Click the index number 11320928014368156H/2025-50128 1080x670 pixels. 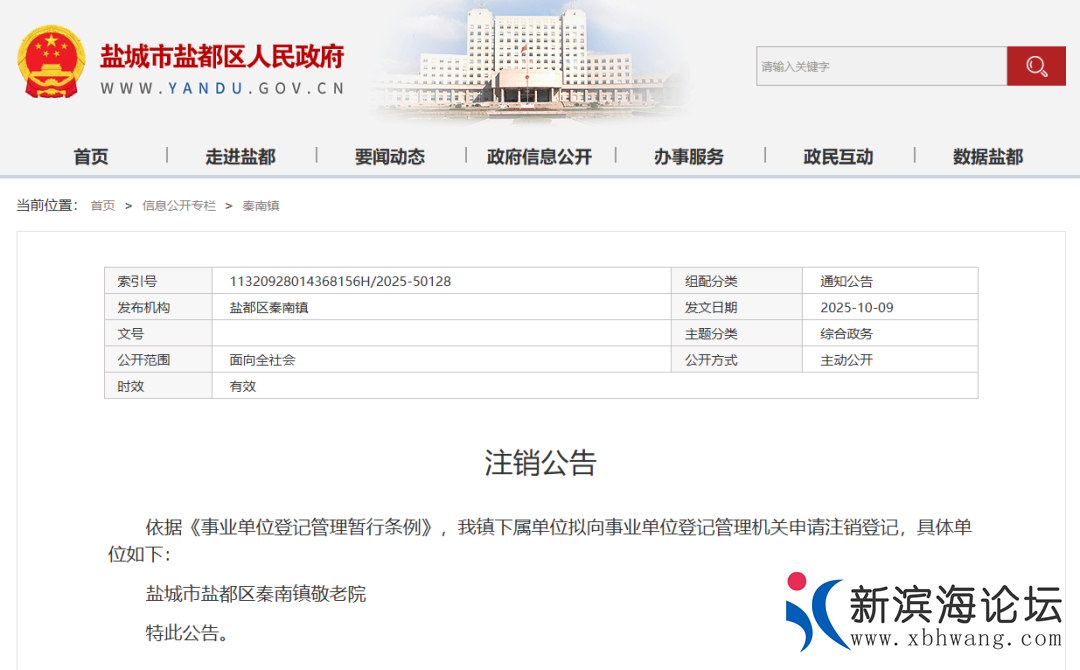click(x=340, y=281)
